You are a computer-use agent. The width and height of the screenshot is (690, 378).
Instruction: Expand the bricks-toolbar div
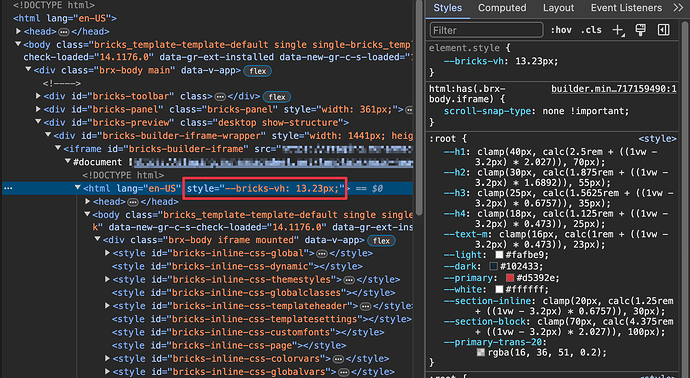click(x=38, y=96)
